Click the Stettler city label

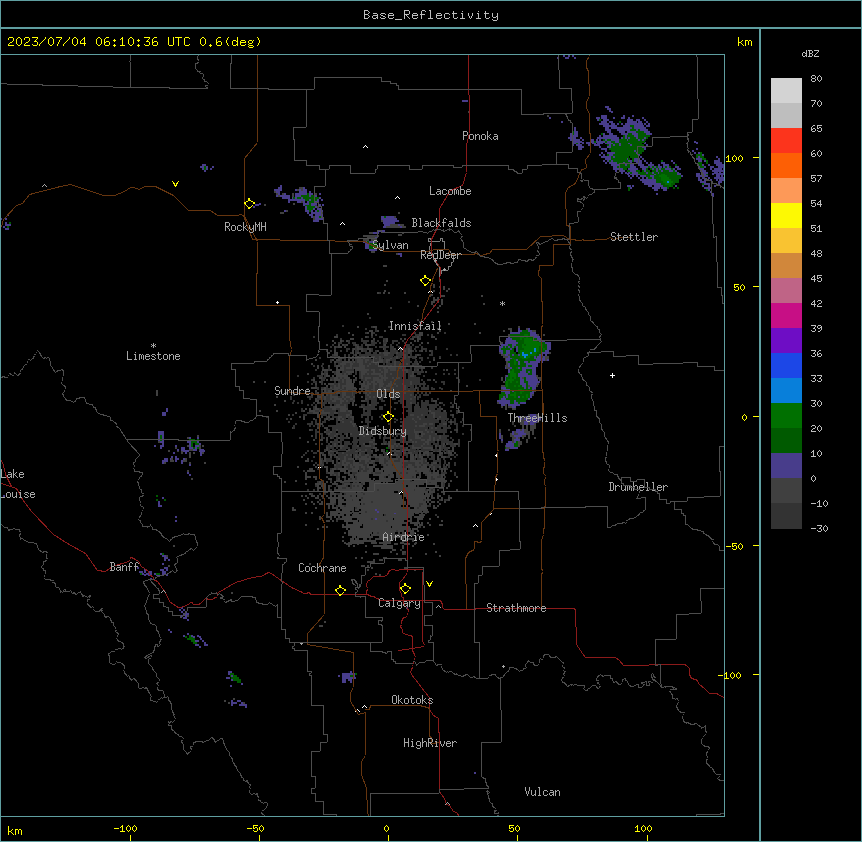pyautogui.click(x=634, y=237)
